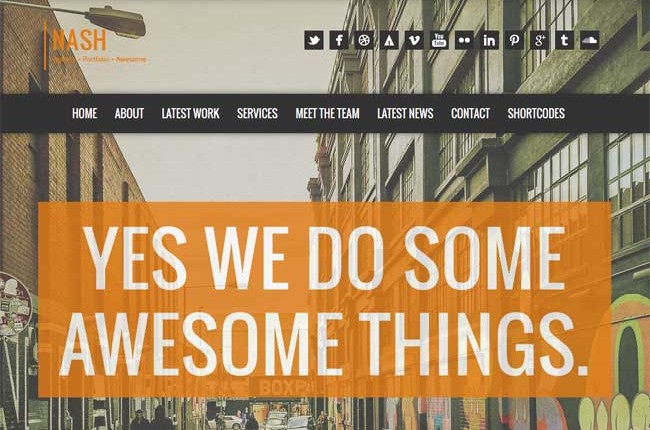Screen dimensions: 650x430
Task: Click the SoundCloud icon
Action: coord(589,40)
